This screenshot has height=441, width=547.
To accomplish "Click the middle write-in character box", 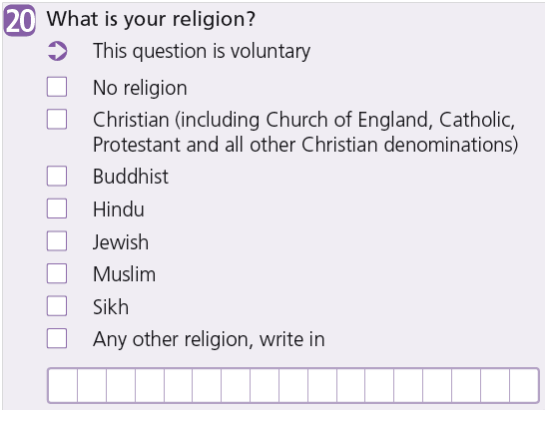I will 293,385.
